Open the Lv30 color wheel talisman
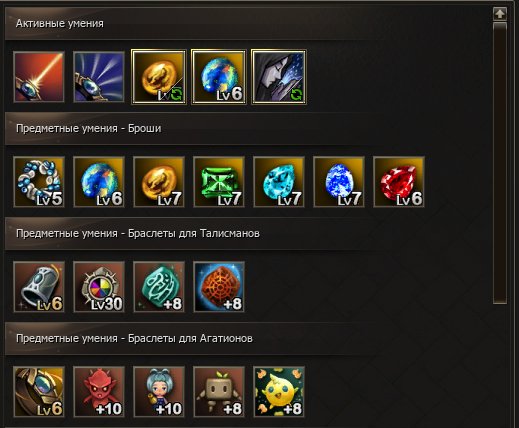 [99, 287]
